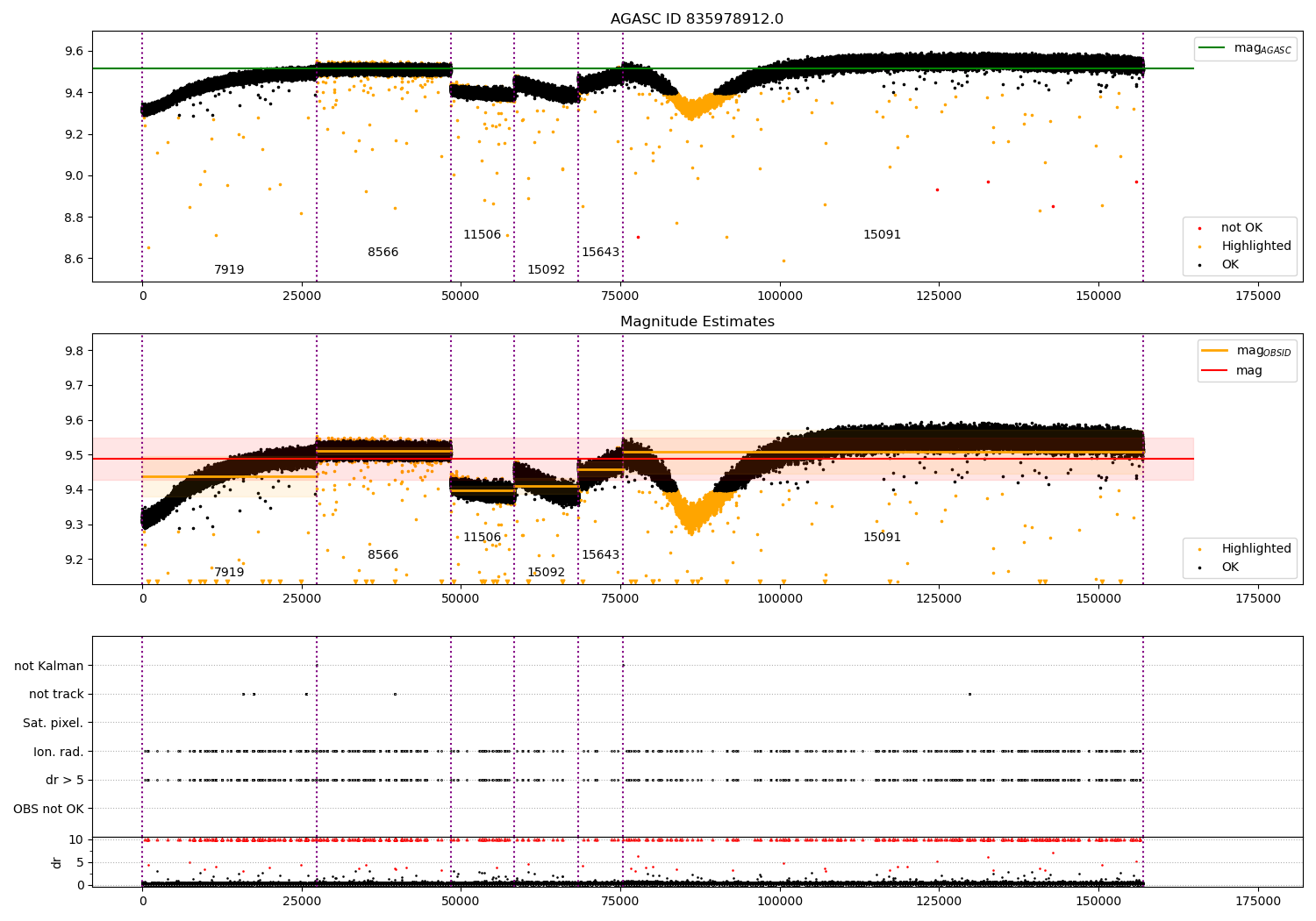Click y-tick 8.8 in top plot
1316x921 pixels.
click(73, 218)
